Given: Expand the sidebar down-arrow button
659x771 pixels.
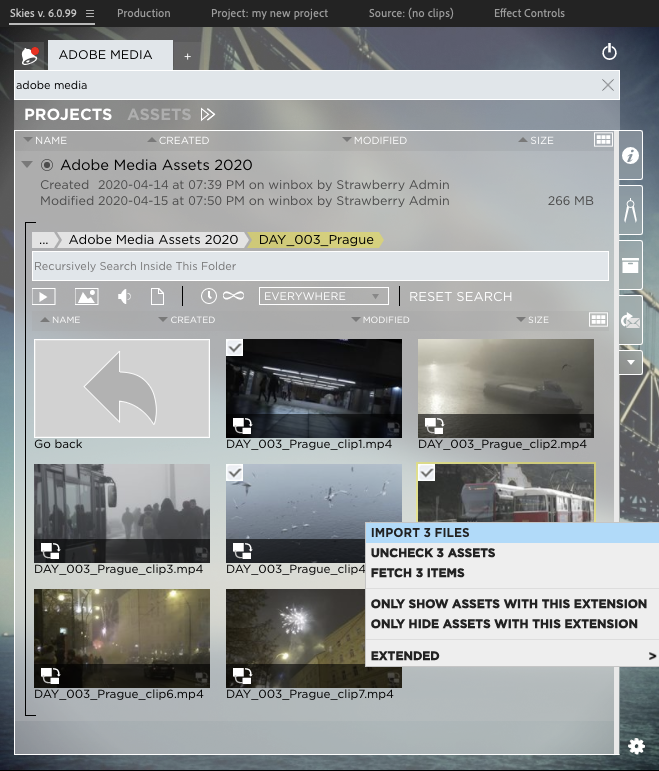Looking at the screenshot, I should pos(630,363).
